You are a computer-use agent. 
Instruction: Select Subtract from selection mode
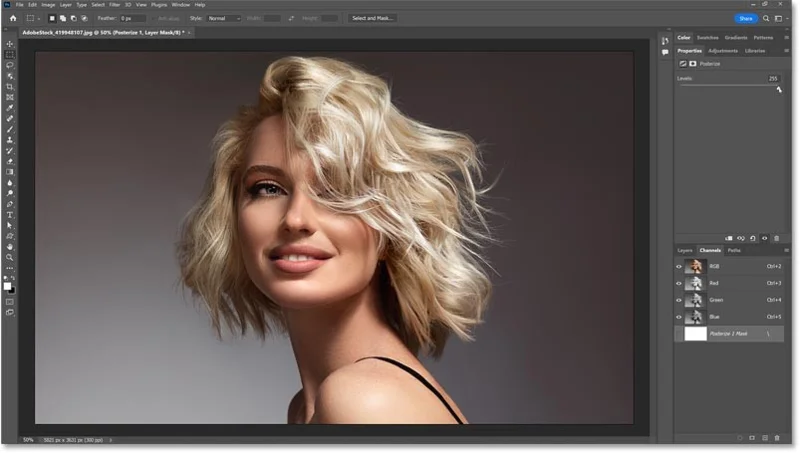click(x=73, y=18)
